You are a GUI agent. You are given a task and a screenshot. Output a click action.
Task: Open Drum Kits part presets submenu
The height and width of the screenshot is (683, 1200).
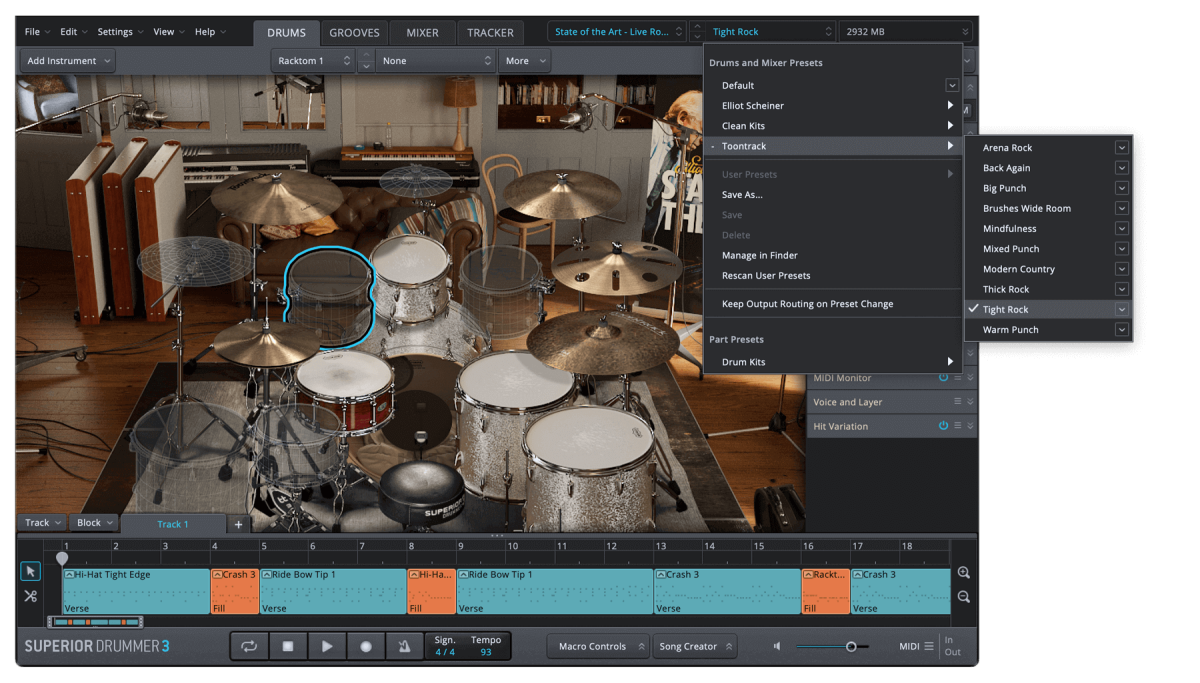pyautogui.click(x=833, y=362)
